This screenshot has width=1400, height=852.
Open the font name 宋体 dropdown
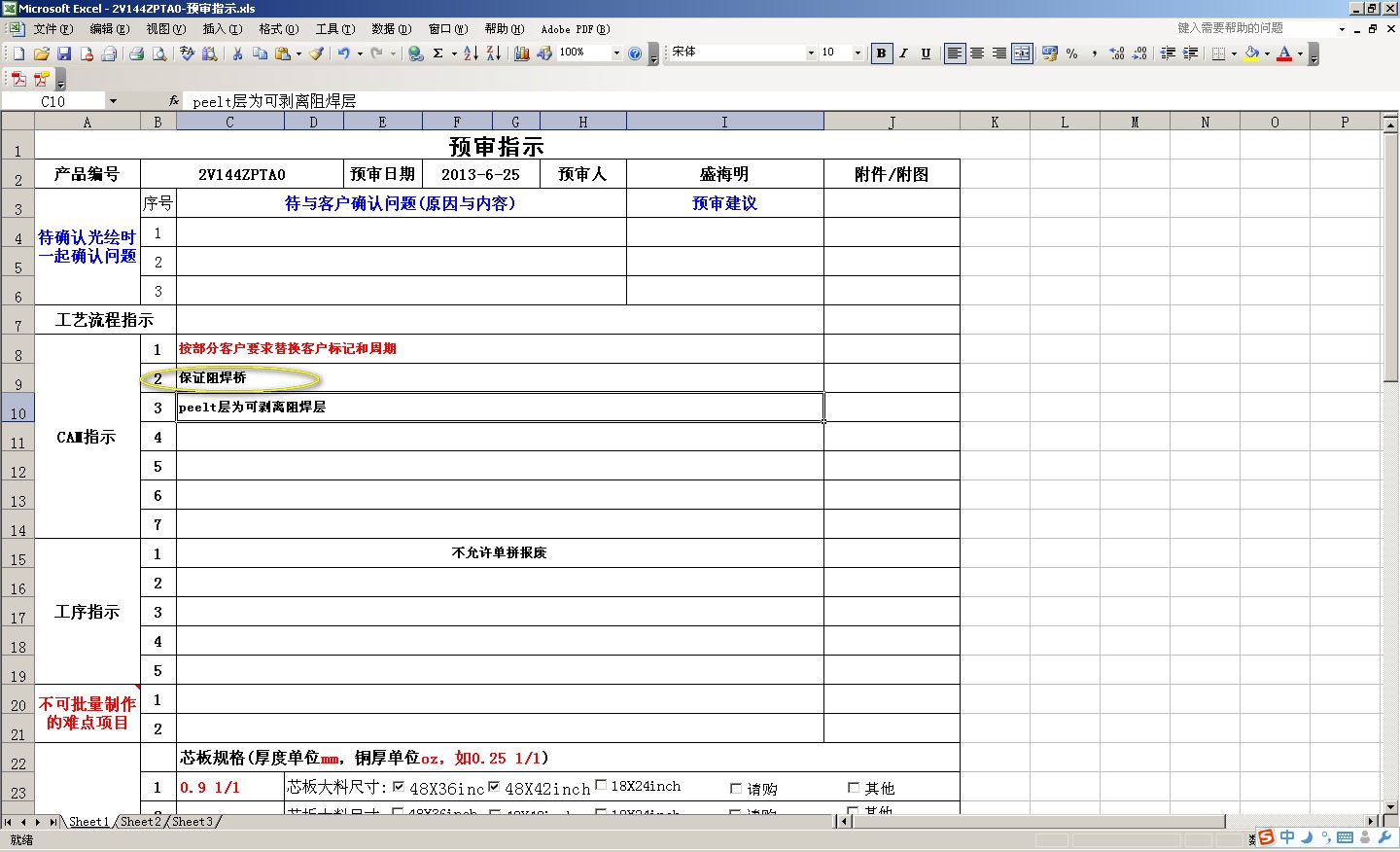pos(811,53)
